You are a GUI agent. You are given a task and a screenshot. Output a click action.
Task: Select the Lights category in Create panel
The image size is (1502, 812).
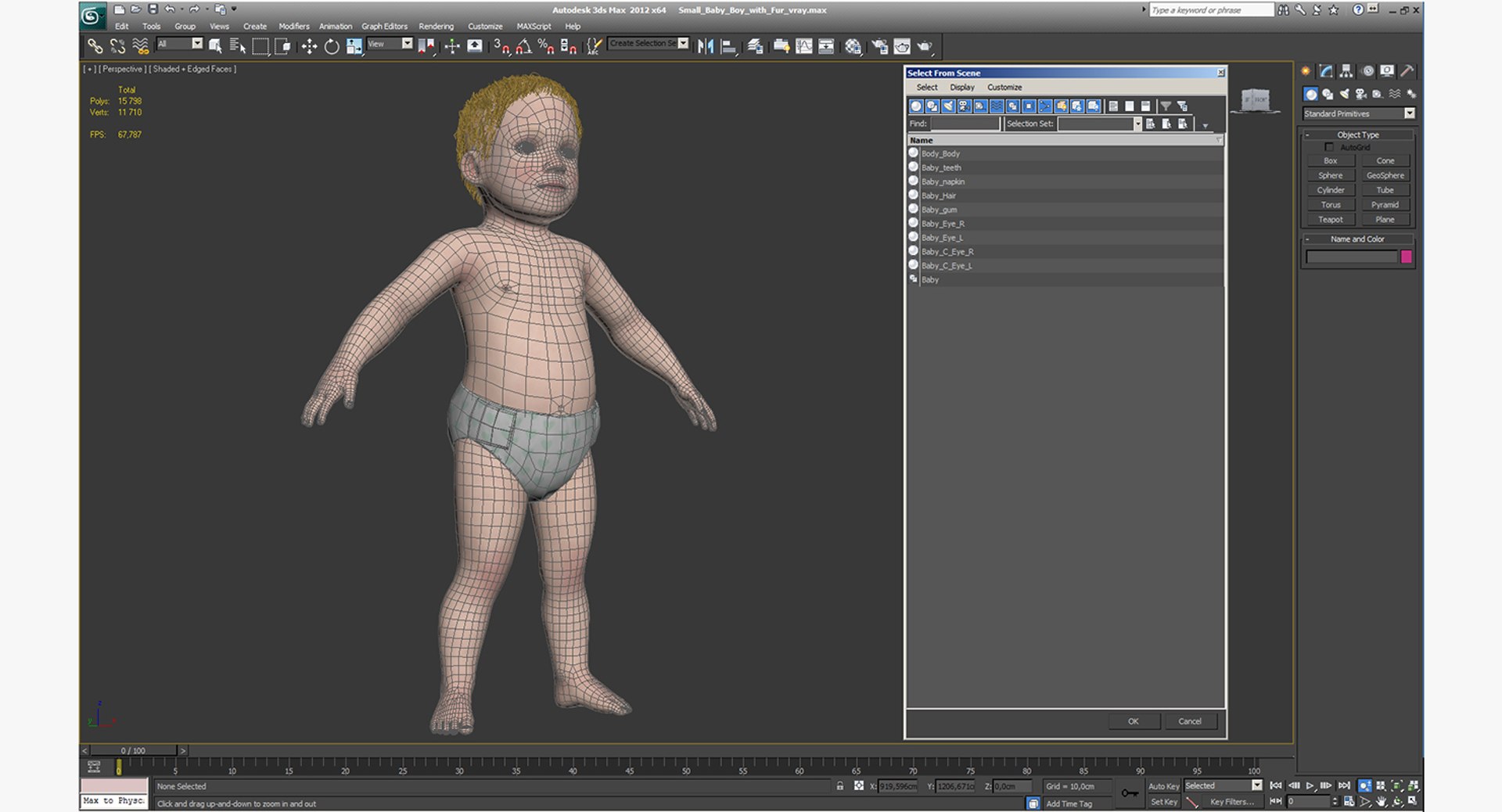pyautogui.click(x=1344, y=94)
